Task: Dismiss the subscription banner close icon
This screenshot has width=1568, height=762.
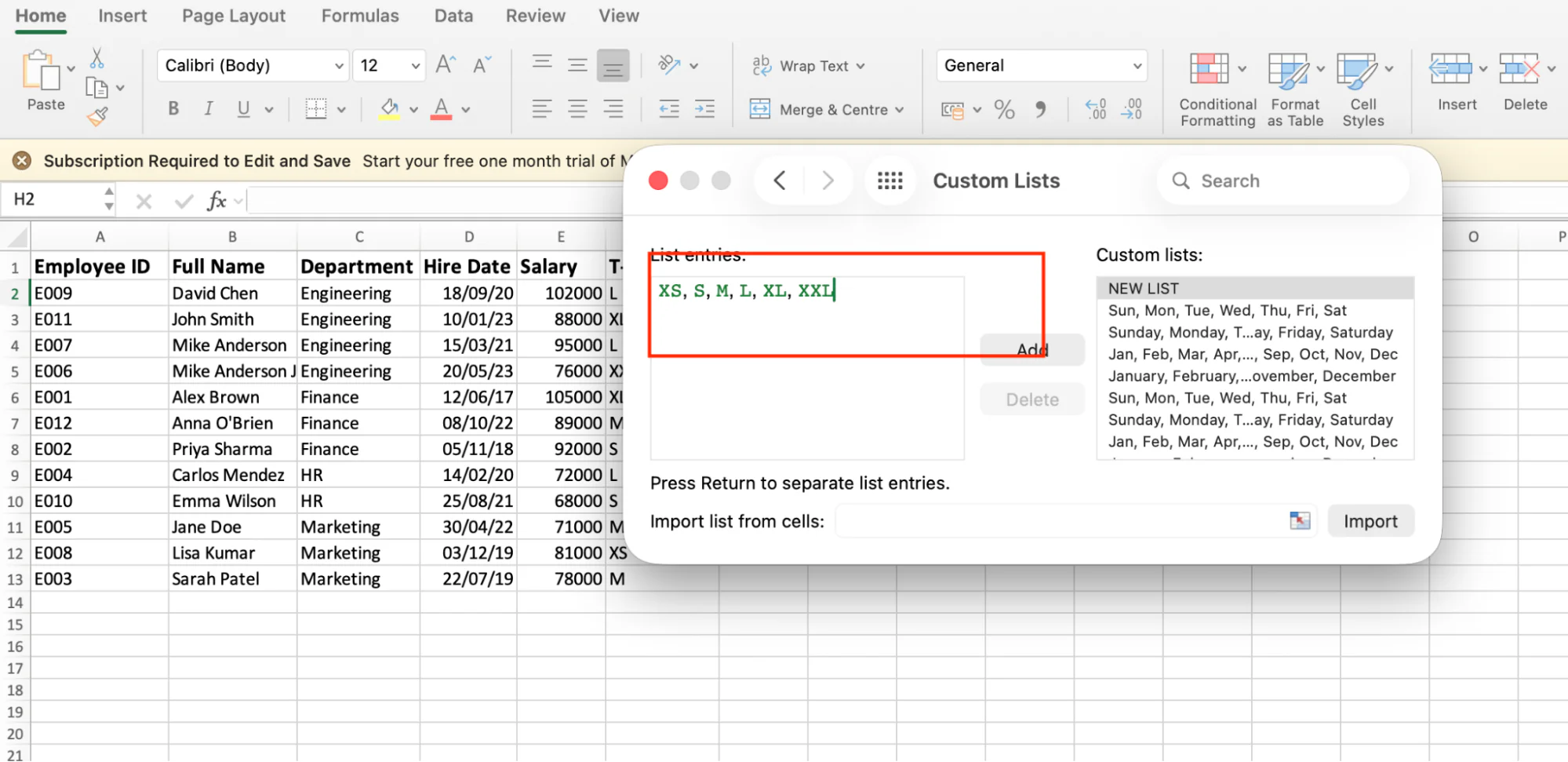Action: tap(22, 161)
